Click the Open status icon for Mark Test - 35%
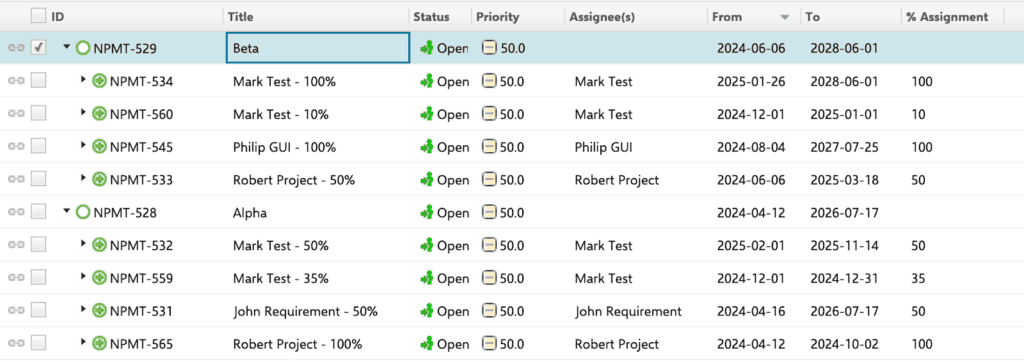This screenshot has width=1024, height=362. [x=427, y=278]
